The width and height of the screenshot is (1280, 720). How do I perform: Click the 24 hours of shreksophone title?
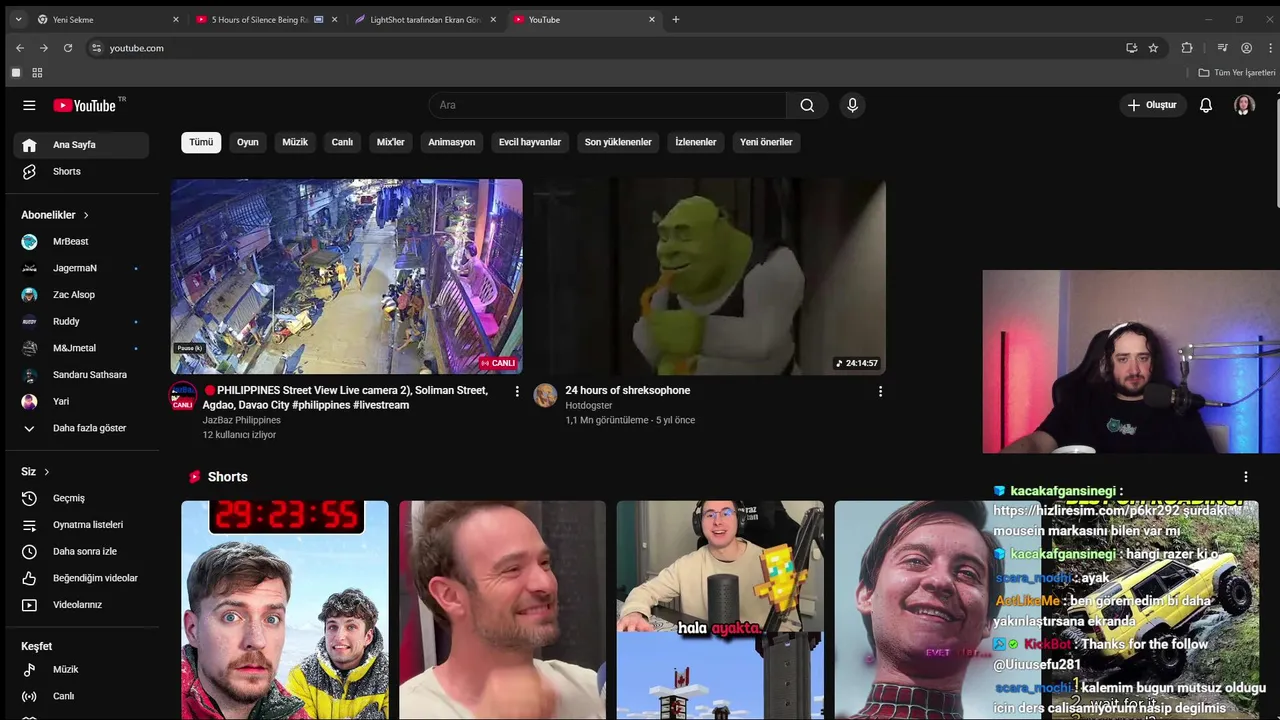628,390
